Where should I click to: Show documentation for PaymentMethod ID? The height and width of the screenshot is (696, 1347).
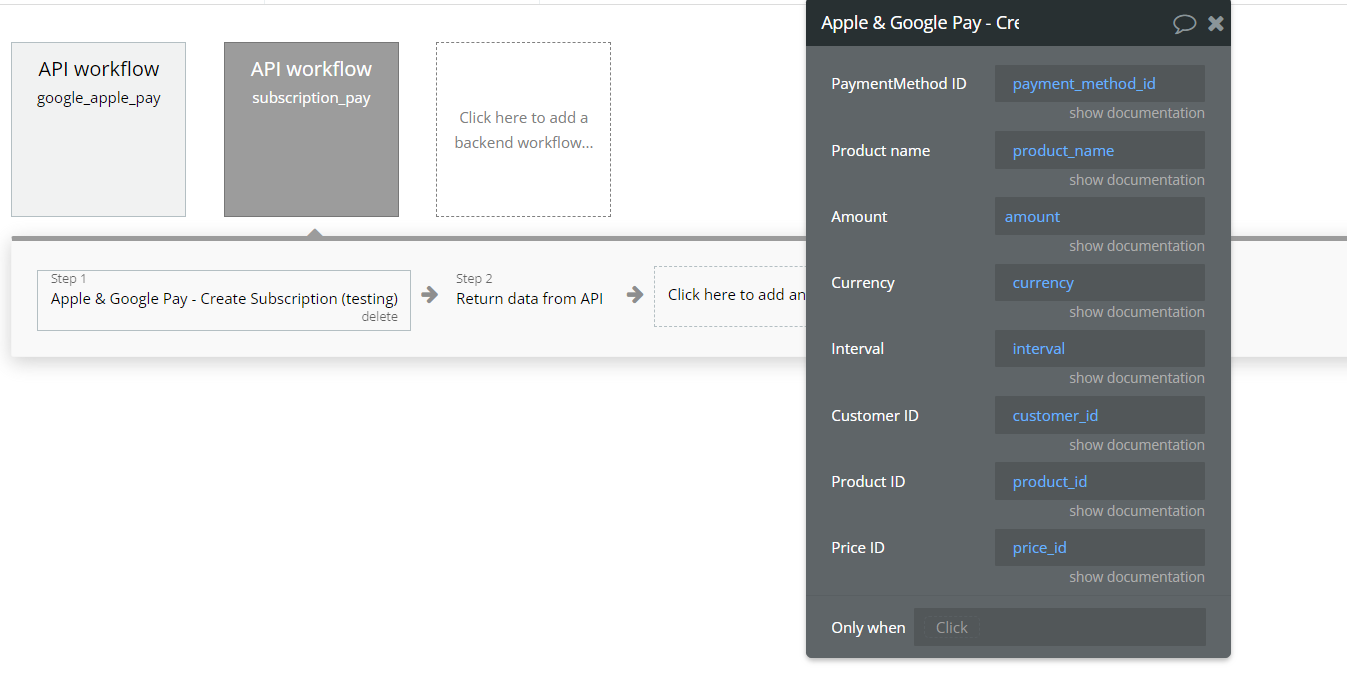[1137, 113]
